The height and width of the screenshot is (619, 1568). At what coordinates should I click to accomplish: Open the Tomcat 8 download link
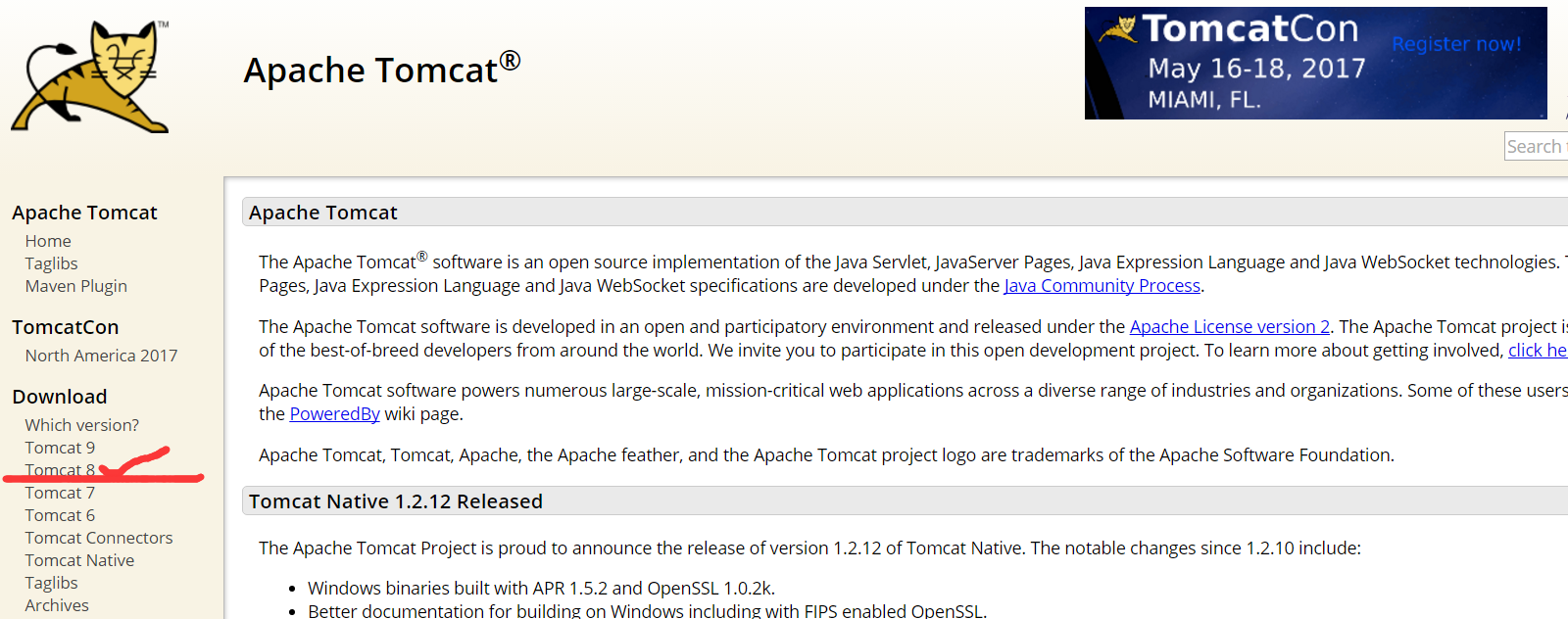click(x=60, y=470)
